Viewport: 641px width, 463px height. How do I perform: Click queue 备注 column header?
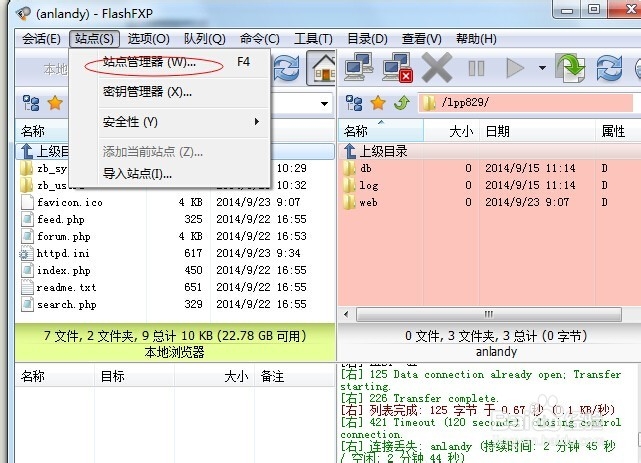tap(295, 376)
